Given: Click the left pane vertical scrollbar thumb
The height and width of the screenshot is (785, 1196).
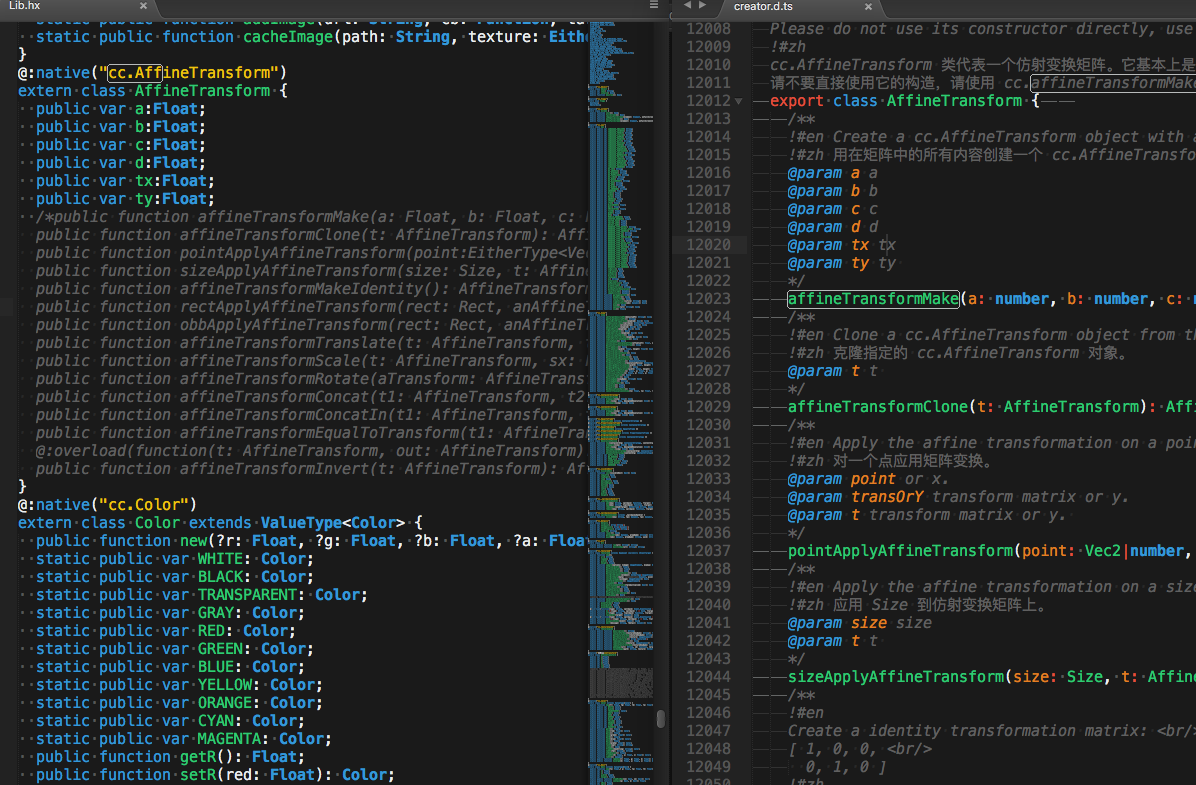Looking at the screenshot, I should point(661,719).
